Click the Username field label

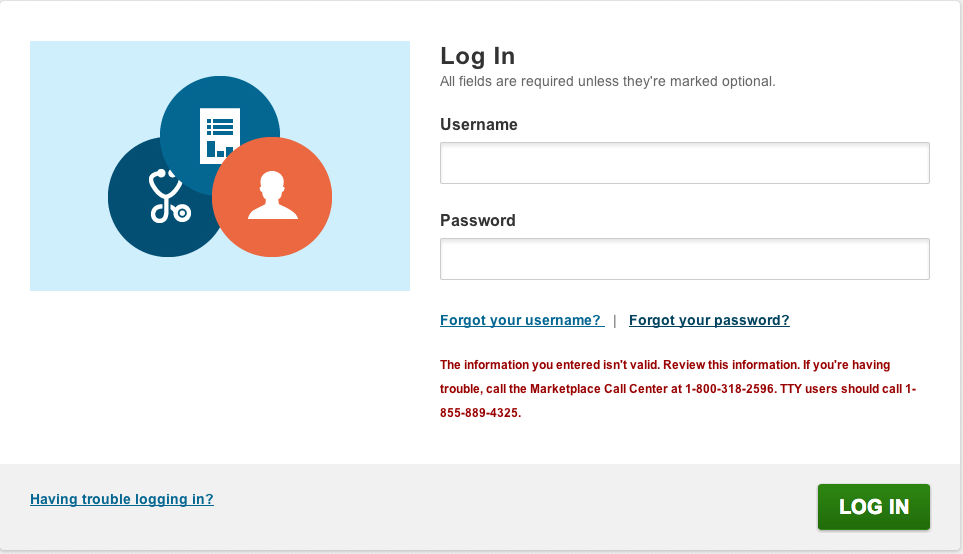pos(479,125)
